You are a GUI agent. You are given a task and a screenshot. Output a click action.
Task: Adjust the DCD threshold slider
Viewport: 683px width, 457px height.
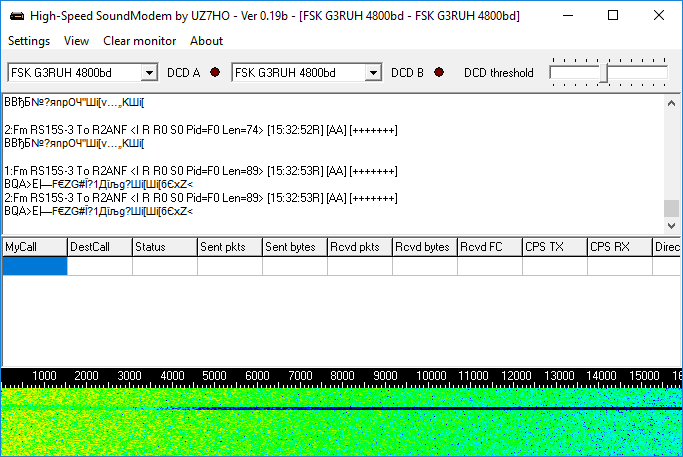click(603, 73)
